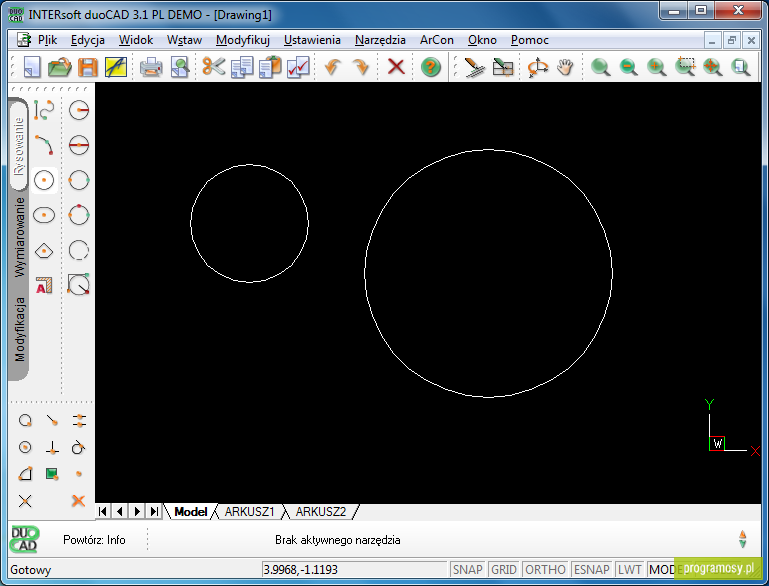Copy selection with the toolbar copy icon
Image resolution: width=769 pixels, height=586 pixels.
[x=242, y=67]
